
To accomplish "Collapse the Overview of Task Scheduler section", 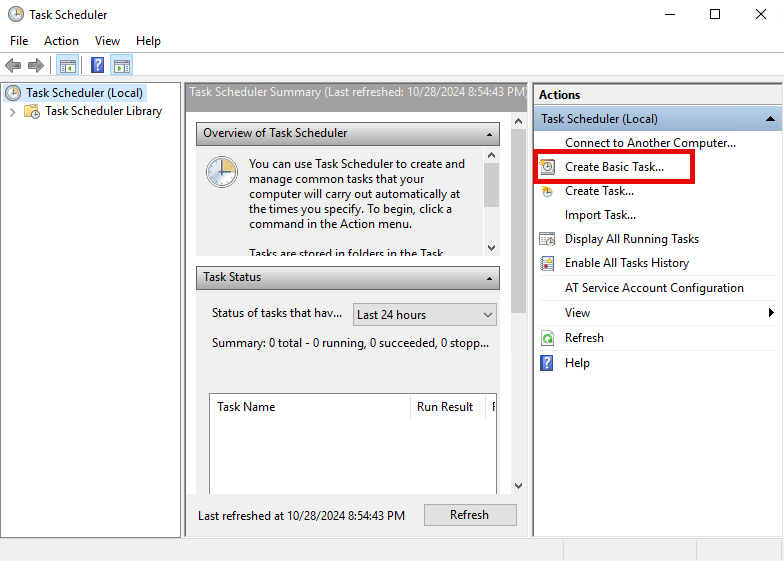I will coord(490,133).
